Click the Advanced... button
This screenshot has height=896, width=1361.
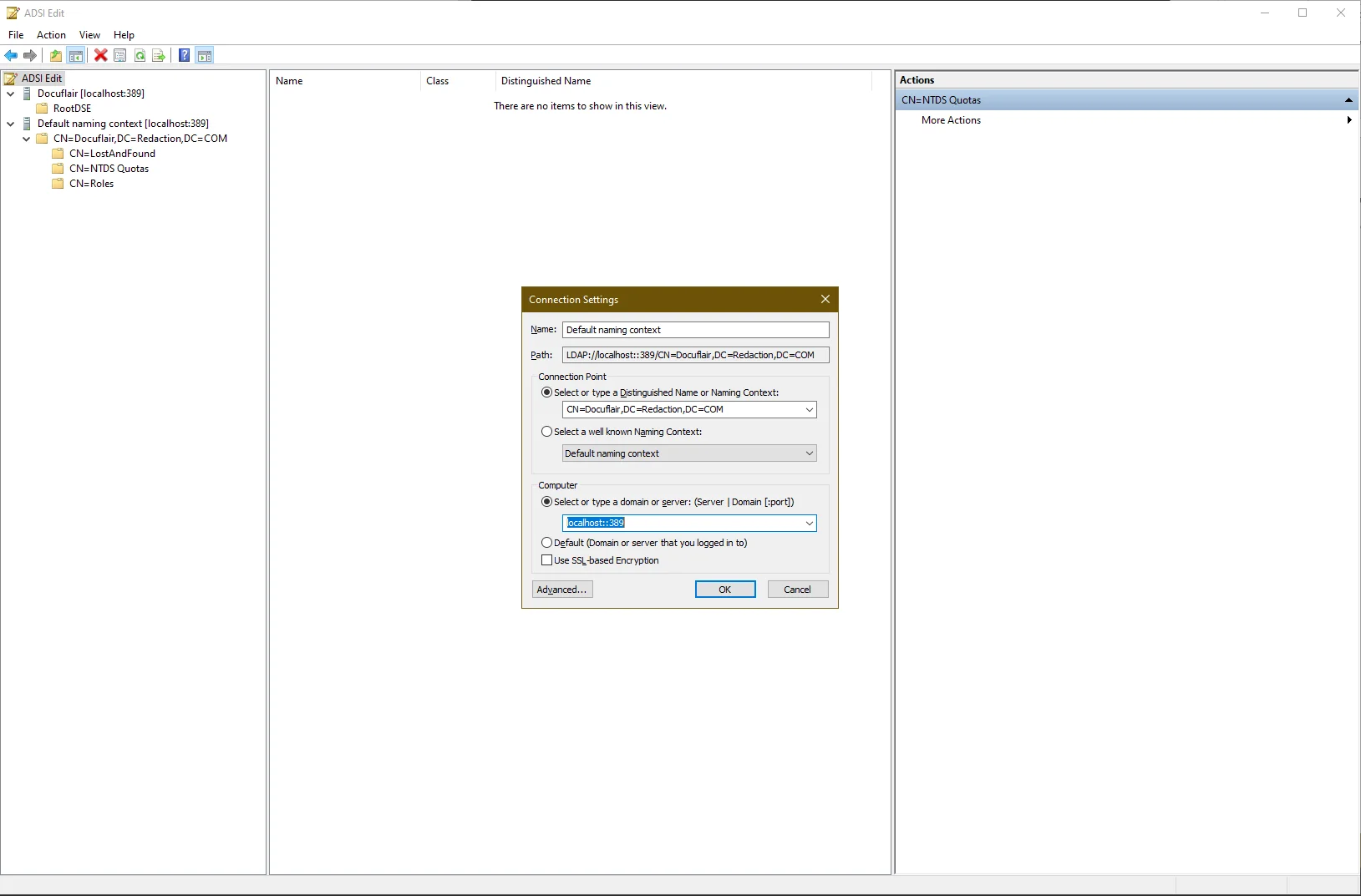[562, 590]
